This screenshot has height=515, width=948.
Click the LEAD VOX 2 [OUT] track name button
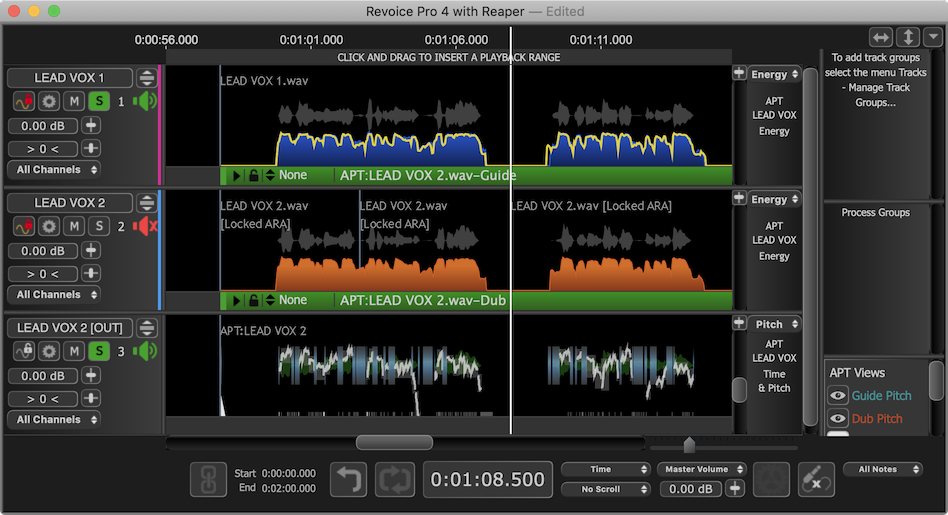pyautogui.click(x=70, y=327)
